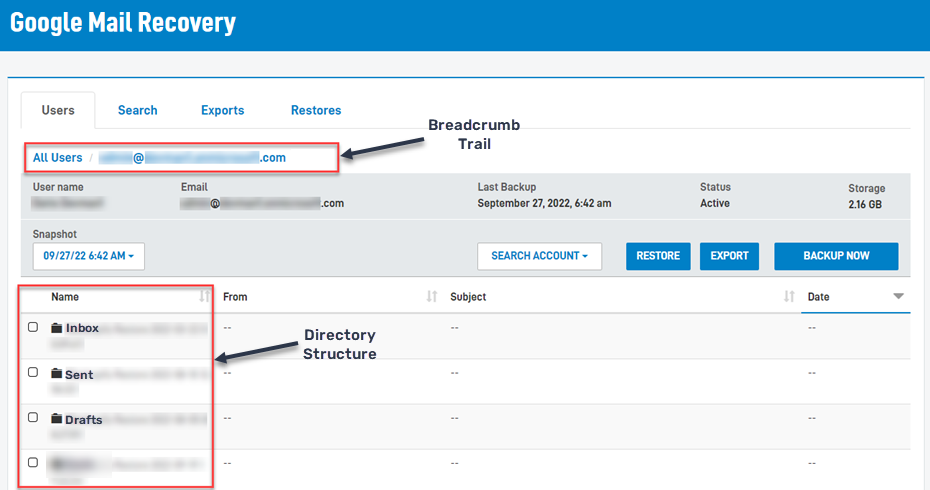
Task: Check the last blurred folder row checkbox
Action: pyautogui.click(x=33, y=462)
